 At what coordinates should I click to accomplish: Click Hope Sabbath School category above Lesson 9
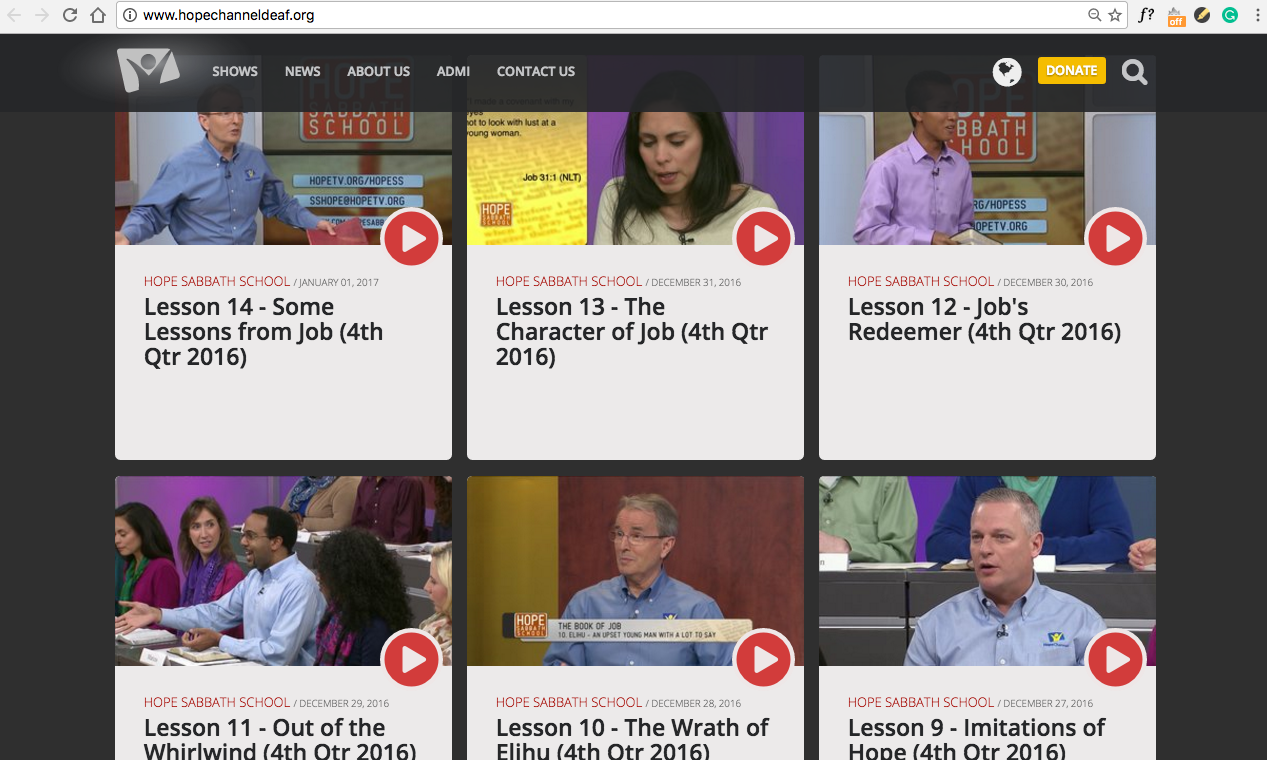(921, 702)
